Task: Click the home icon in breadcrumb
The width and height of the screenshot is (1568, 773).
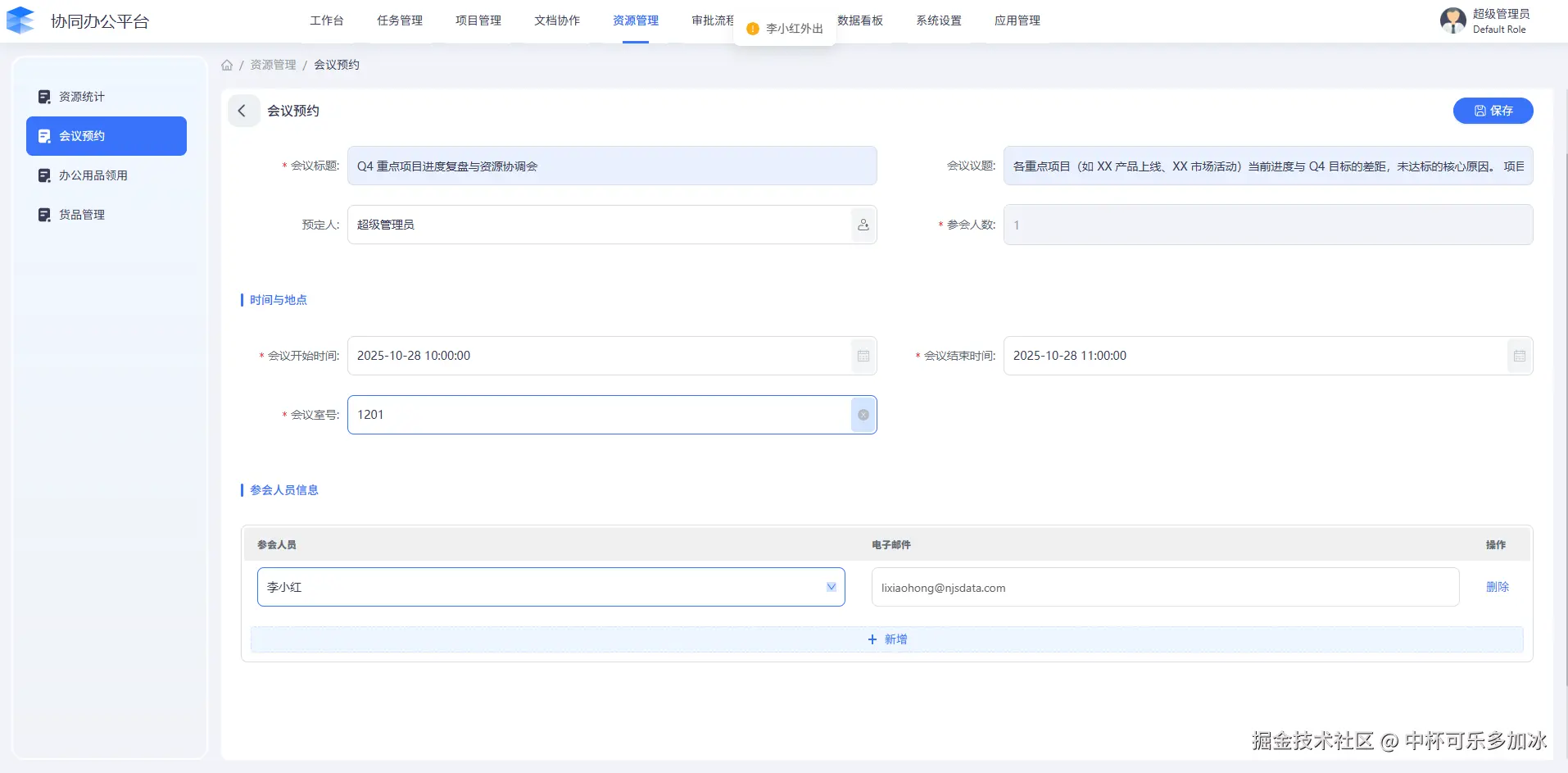Action: [x=227, y=65]
